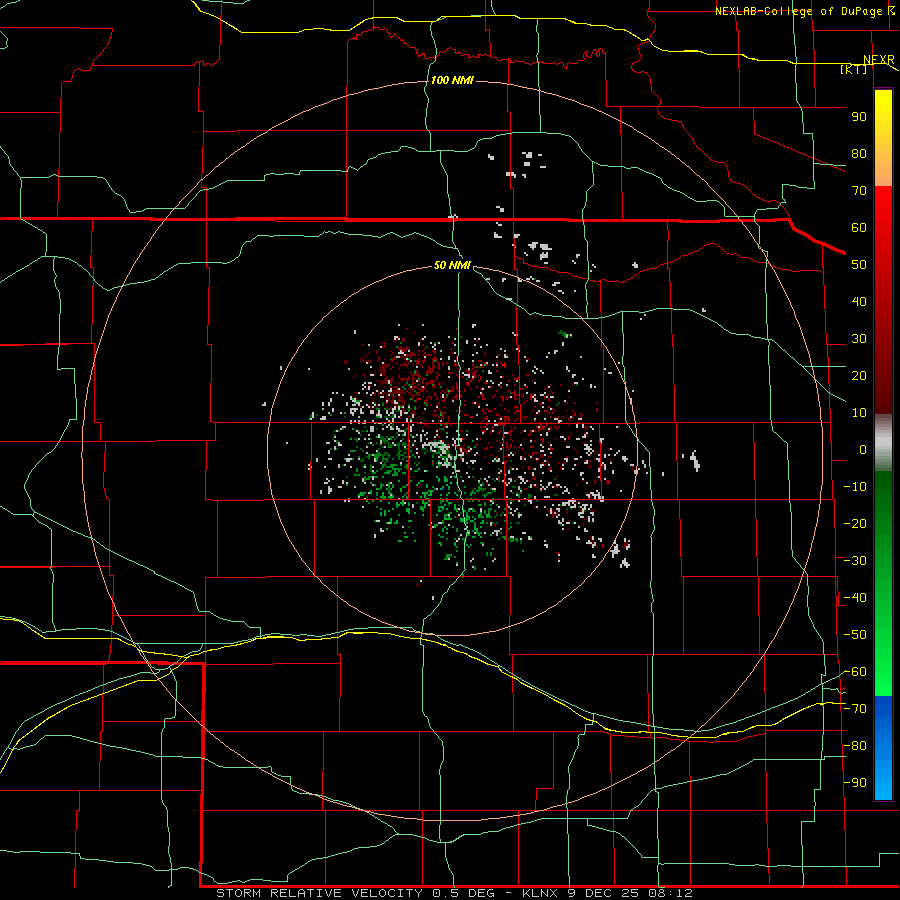Click the "100 NMI" range ring label
The height and width of the screenshot is (900, 900).
(x=452, y=80)
